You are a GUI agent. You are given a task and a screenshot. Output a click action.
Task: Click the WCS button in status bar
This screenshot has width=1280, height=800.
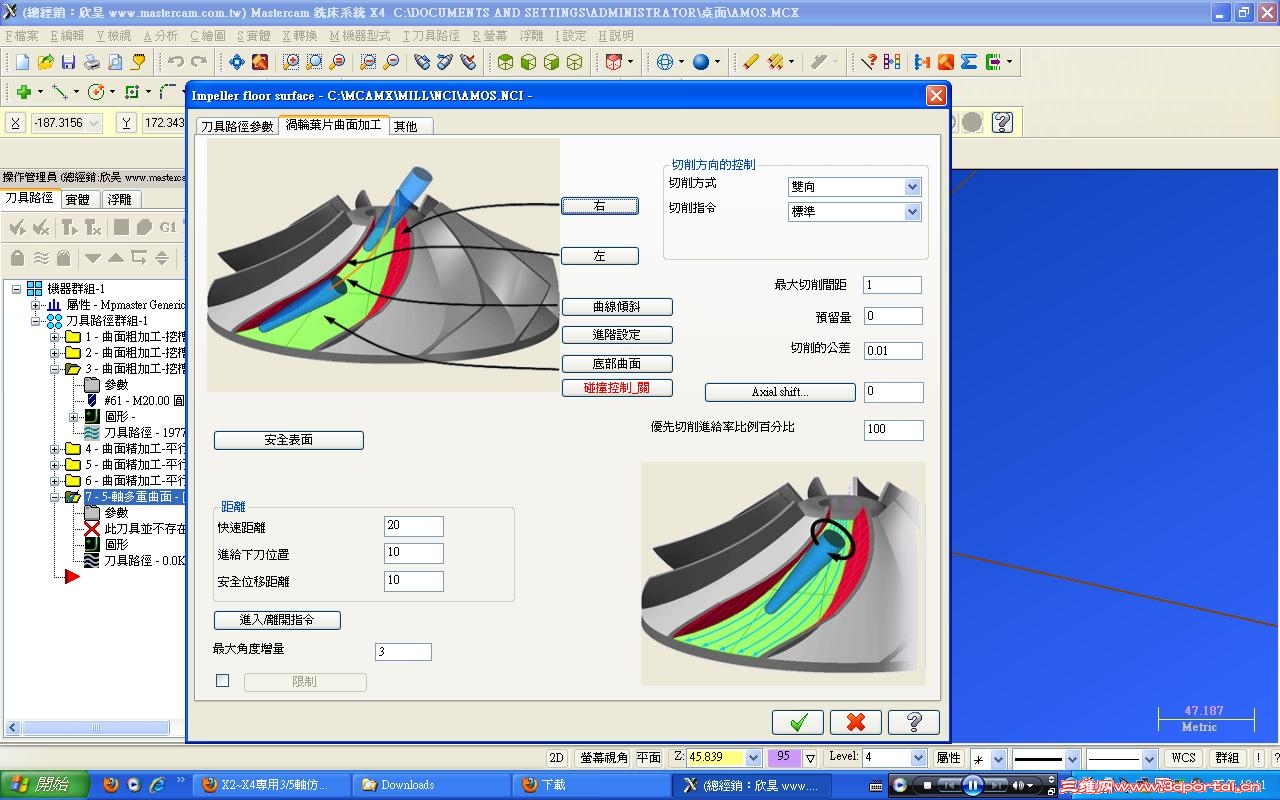point(1184,758)
